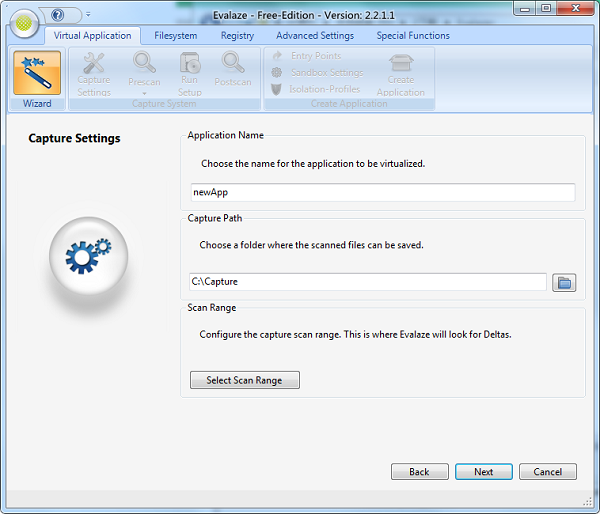Open the Advanced Settings tab
The height and width of the screenshot is (514, 600).
pos(315,36)
